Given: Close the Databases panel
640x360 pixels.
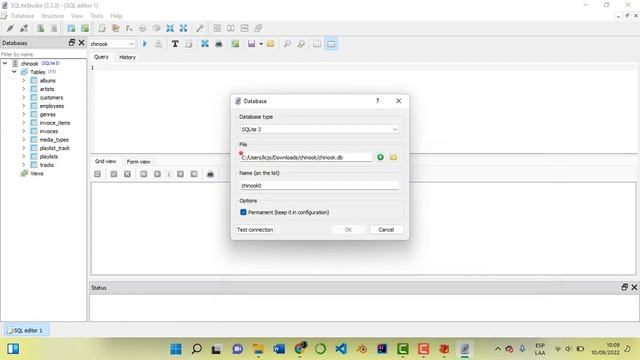Looking at the screenshot, I should pyautogui.click(x=82, y=42).
